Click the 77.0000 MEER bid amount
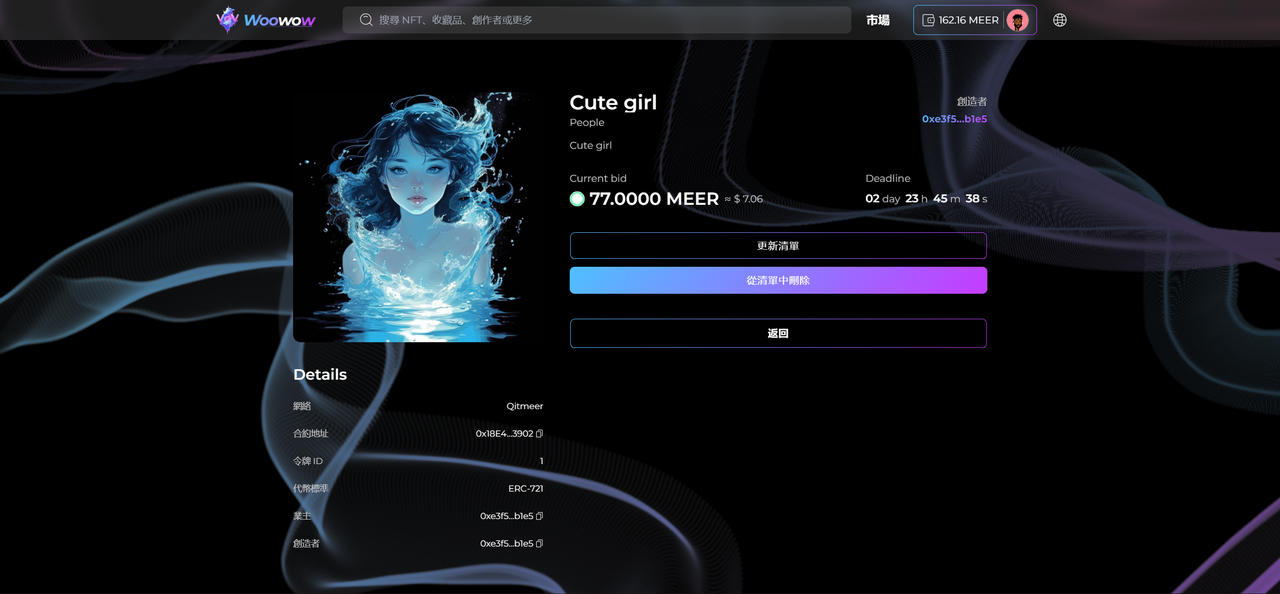Image resolution: width=1280 pixels, height=594 pixels. click(654, 199)
